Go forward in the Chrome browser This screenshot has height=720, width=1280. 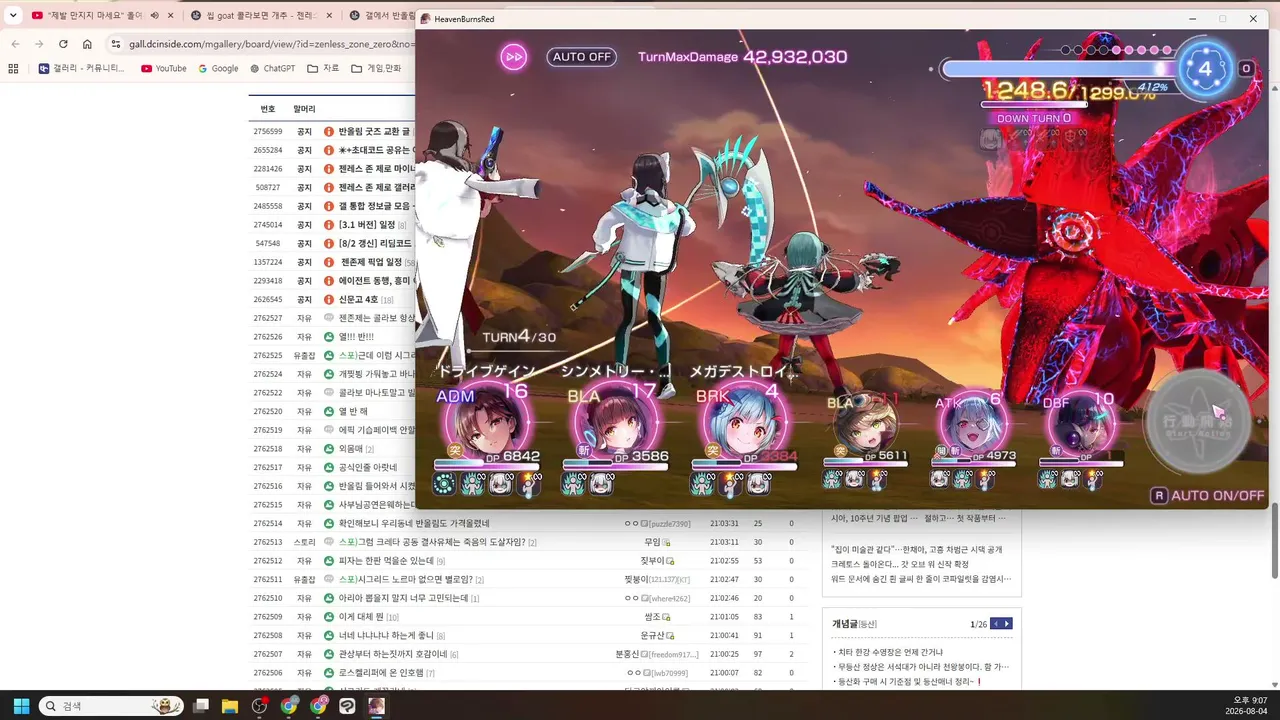click(39, 44)
